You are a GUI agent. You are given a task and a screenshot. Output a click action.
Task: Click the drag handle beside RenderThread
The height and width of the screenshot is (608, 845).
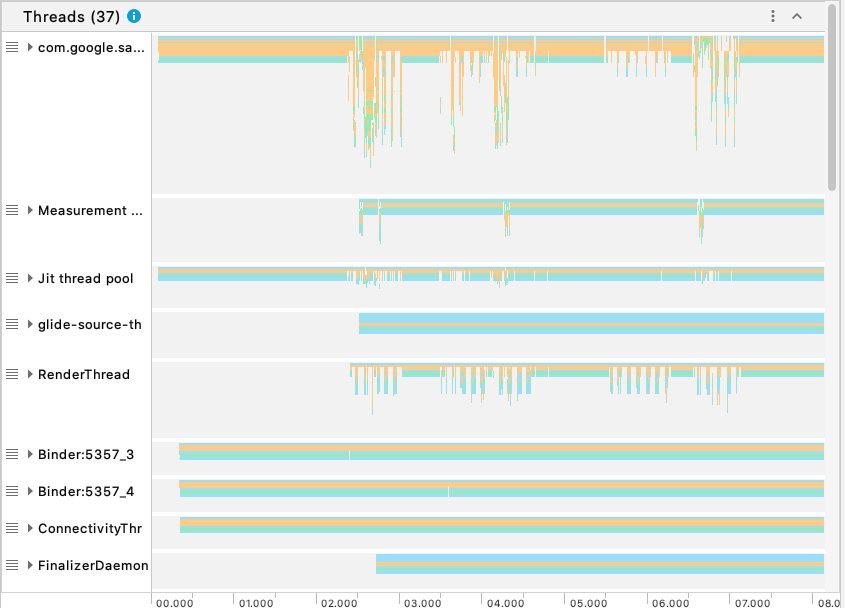point(10,374)
